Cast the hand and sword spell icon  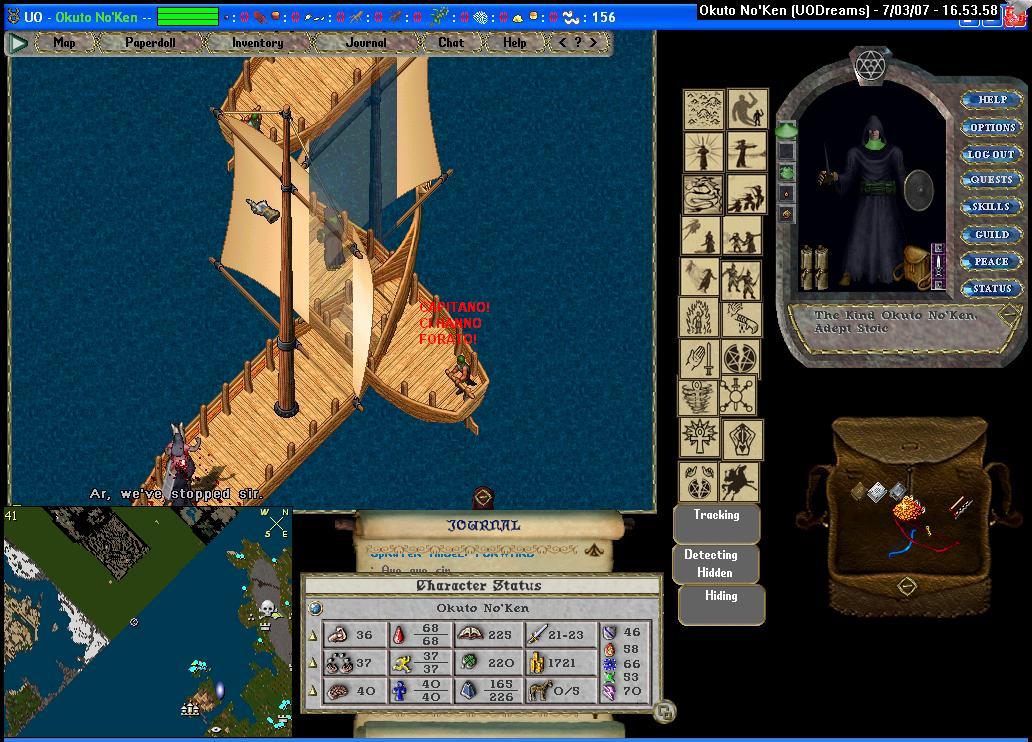(700, 358)
